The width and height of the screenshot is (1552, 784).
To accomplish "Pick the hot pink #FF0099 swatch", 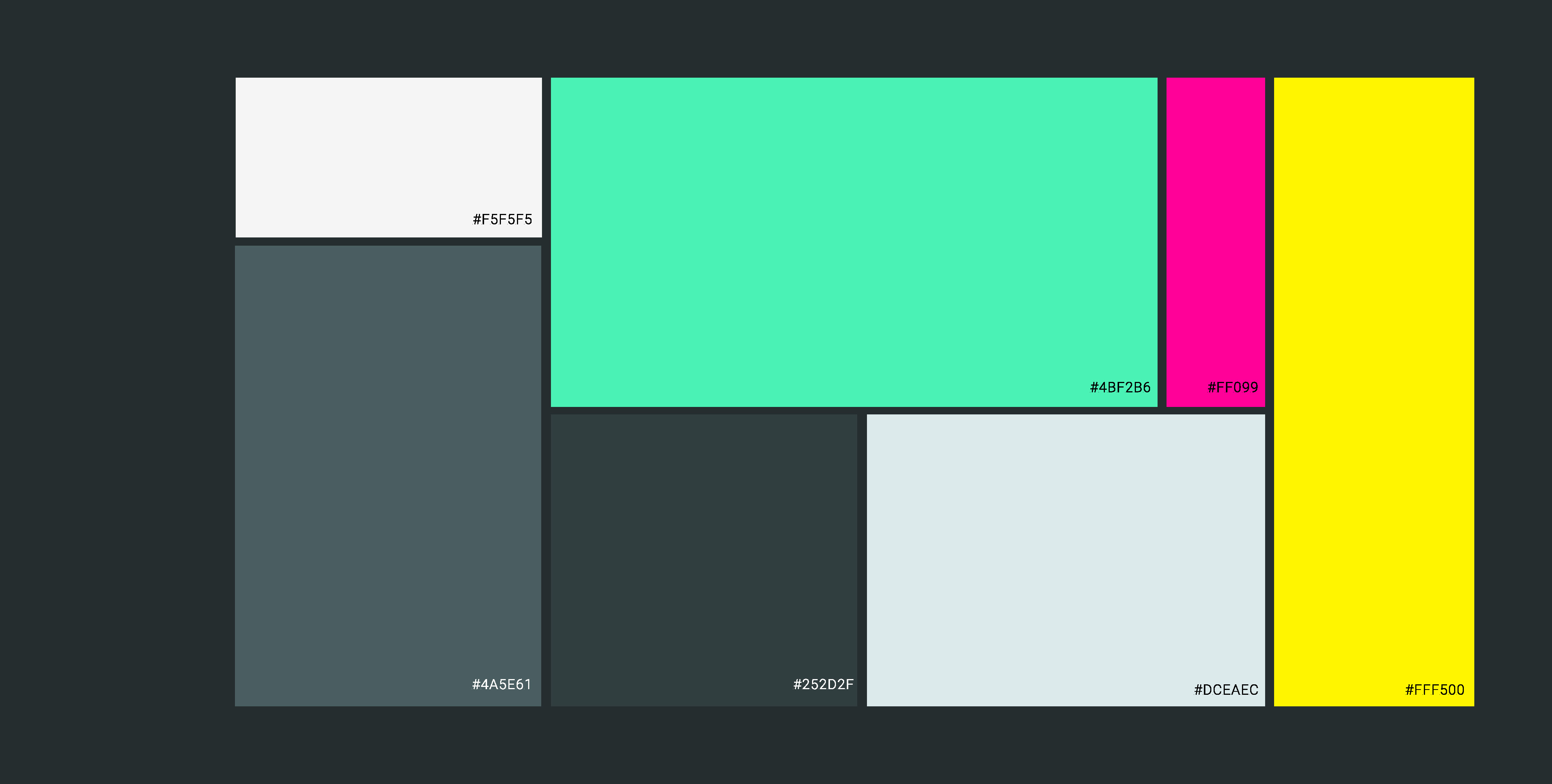I will tap(1215, 242).
